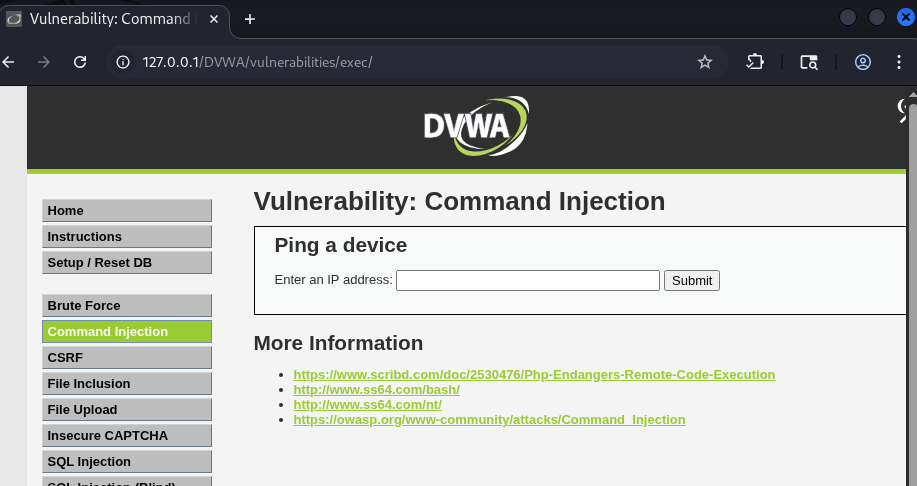Image resolution: width=917 pixels, height=486 pixels.
Task: Click the browser reload icon
Action: coord(80,62)
